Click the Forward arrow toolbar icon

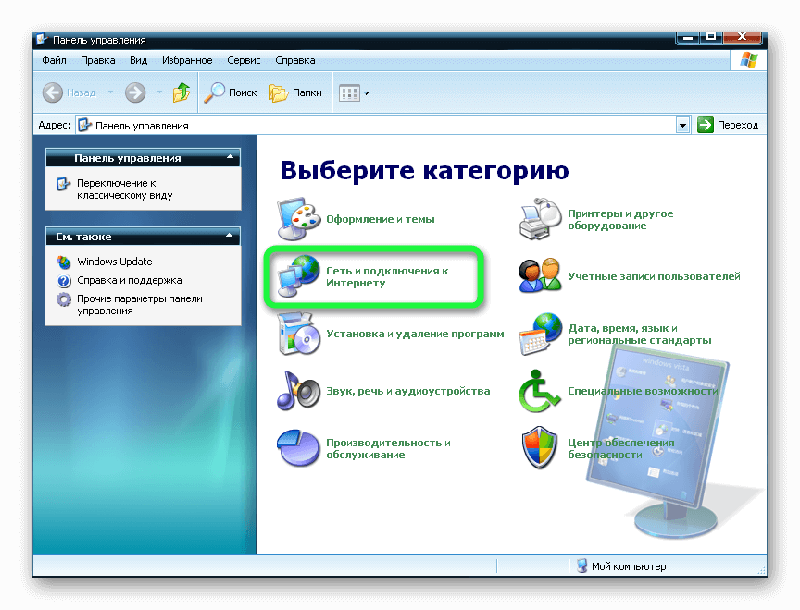[135, 93]
